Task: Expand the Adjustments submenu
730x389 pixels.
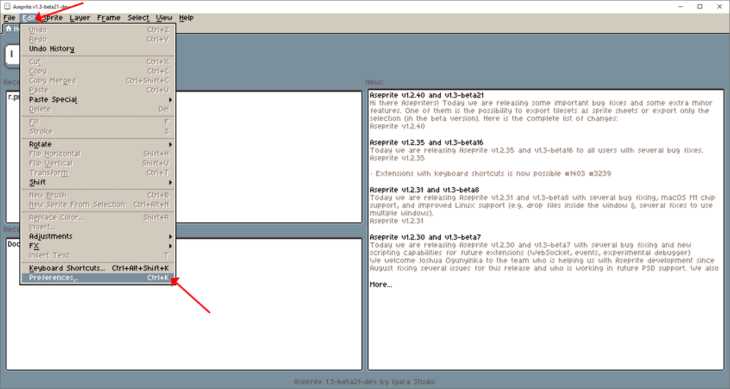Action: (98, 236)
